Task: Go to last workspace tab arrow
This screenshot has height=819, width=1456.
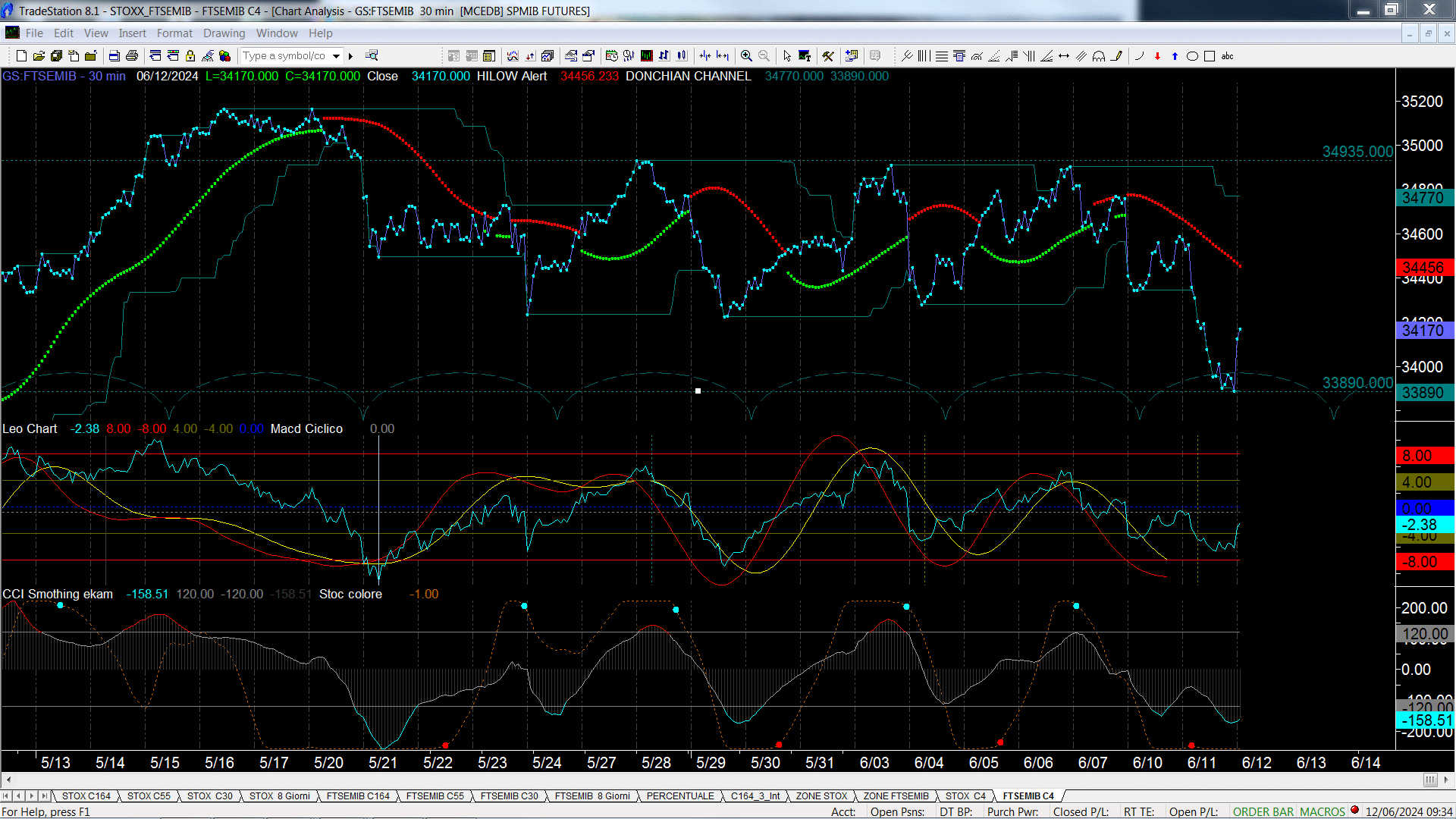Action: pos(44,796)
